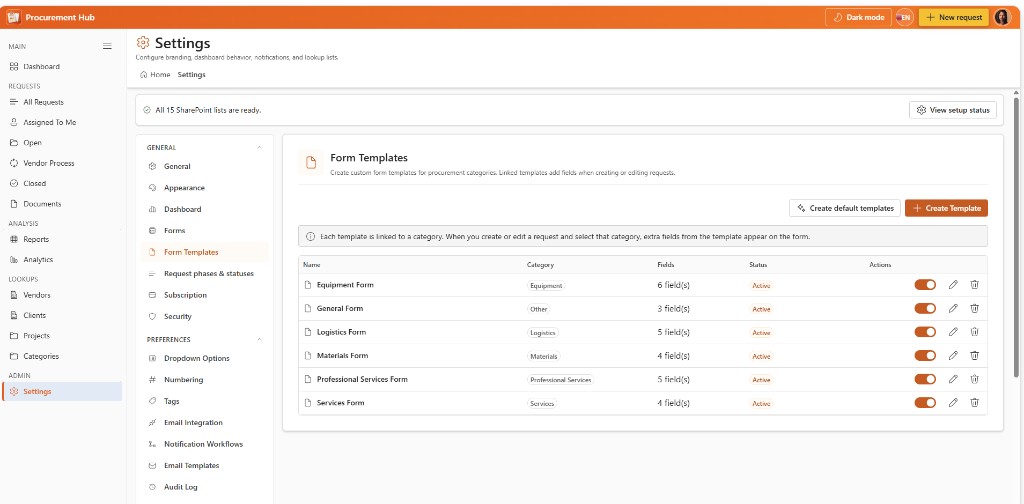Edit the Materials Form template

pos(953,355)
